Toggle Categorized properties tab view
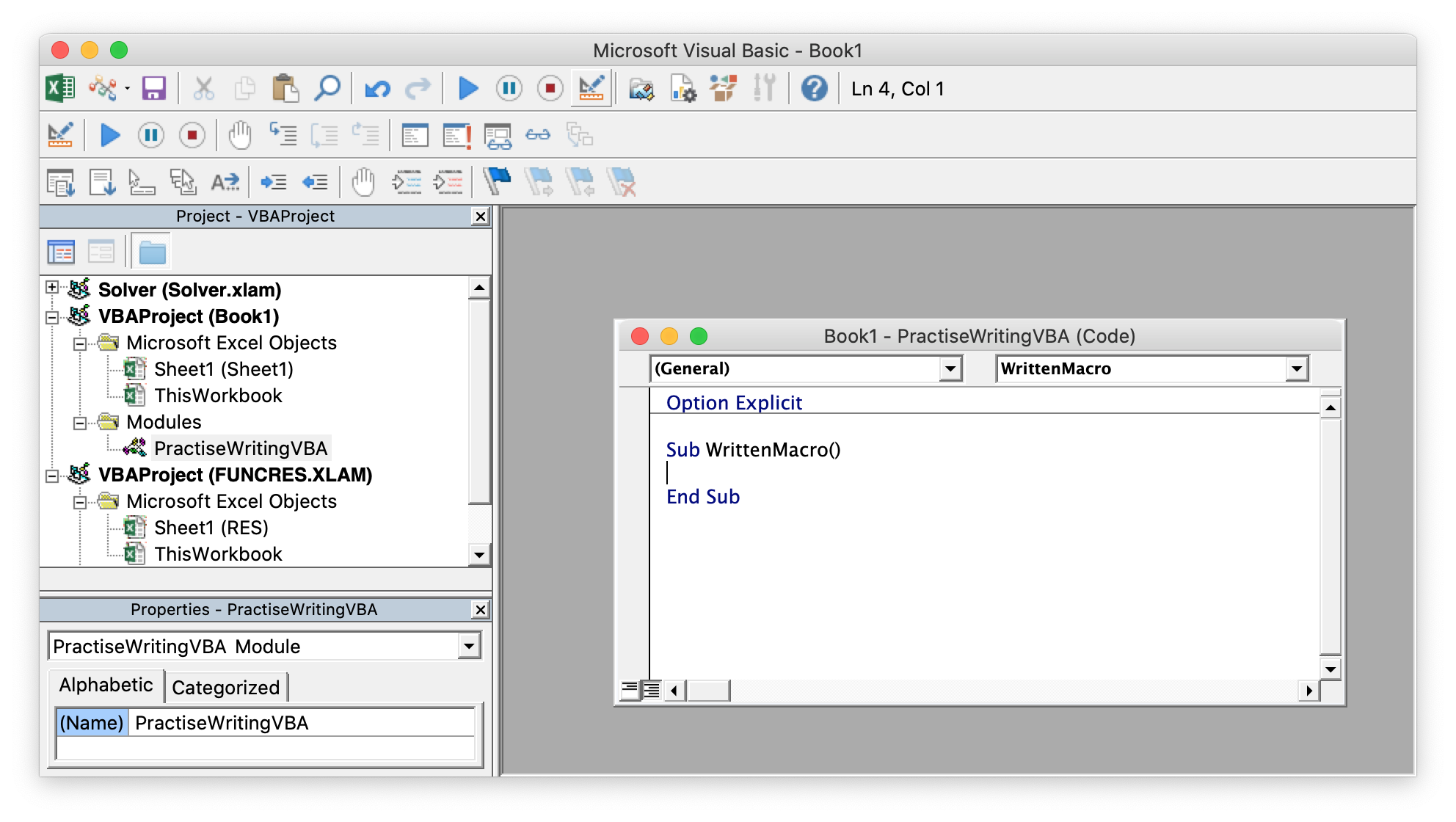 pyautogui.click(x=223, y=686)
